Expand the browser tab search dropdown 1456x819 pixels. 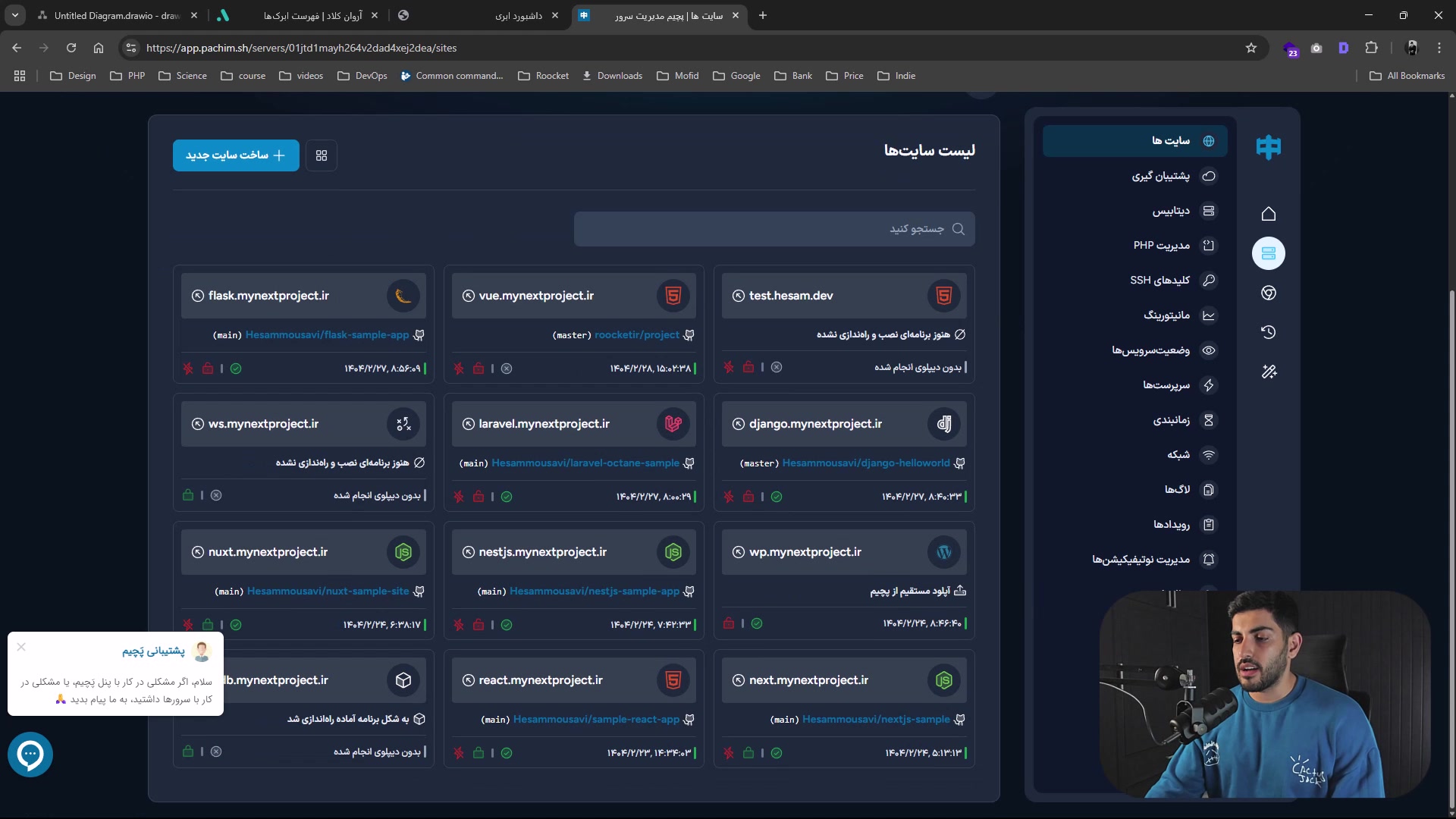pyautogui.click(x=15, y=15)
